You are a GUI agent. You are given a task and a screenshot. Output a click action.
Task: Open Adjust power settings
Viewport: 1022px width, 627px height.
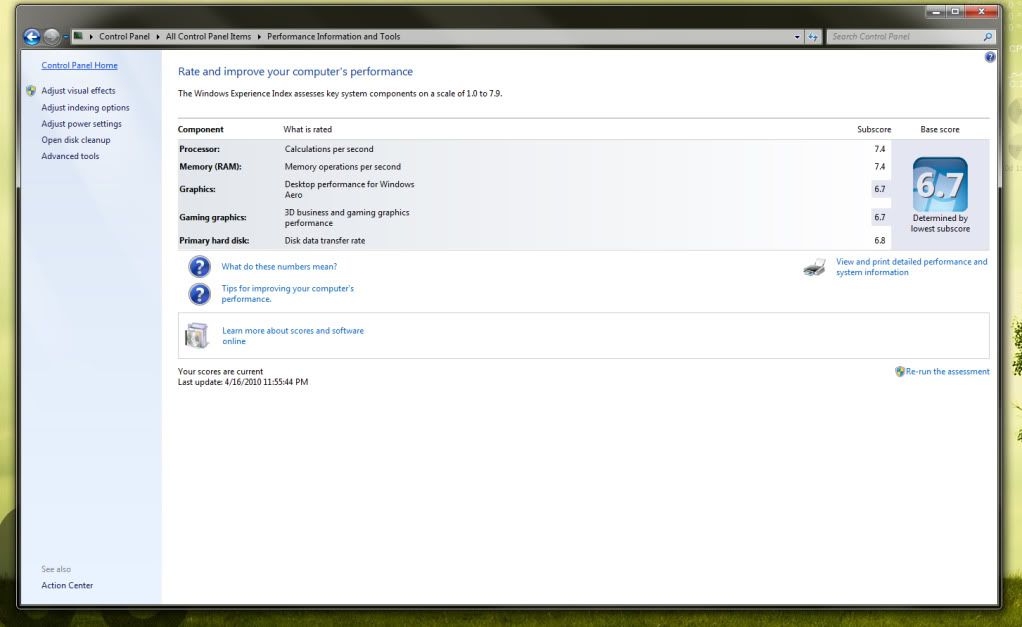[x=81, y=124]
